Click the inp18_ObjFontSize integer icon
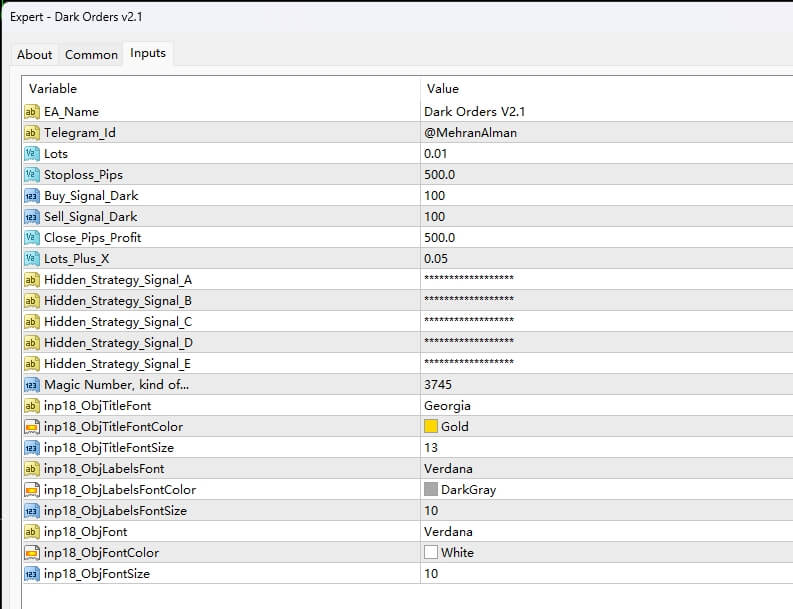Image resolution: width=793 pixels, height=609 pixels. (31, 574)
